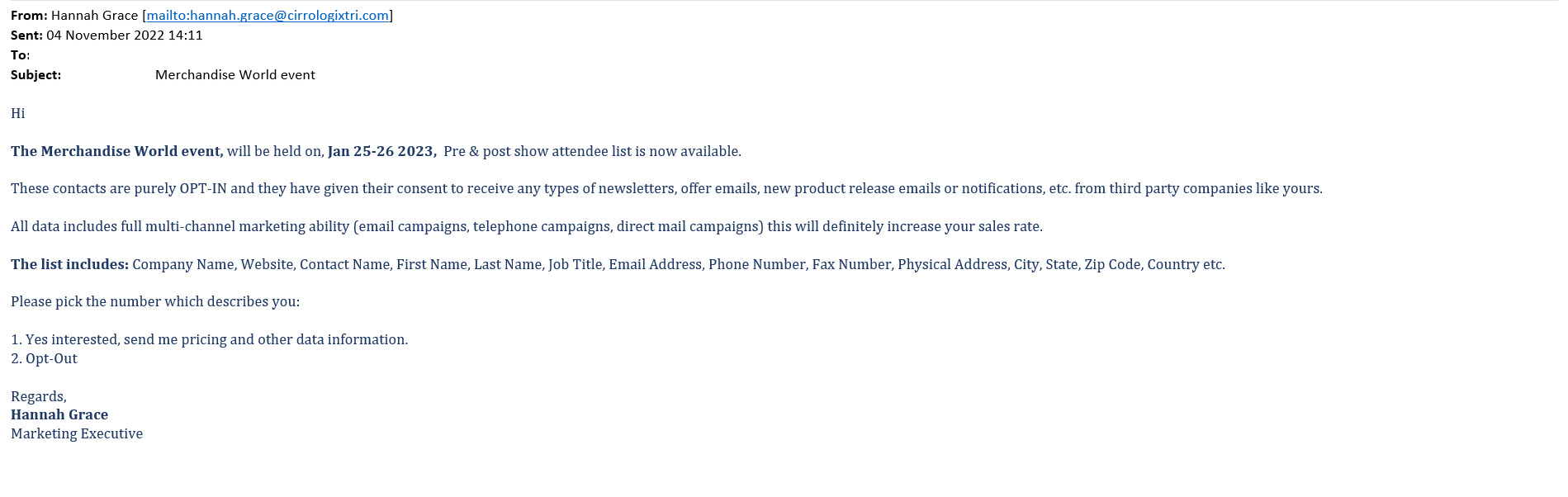Click the multi-channel marketing paragraph
Image resolution: width=1568 pixels, height=497 pixels.
pos(527,226)
